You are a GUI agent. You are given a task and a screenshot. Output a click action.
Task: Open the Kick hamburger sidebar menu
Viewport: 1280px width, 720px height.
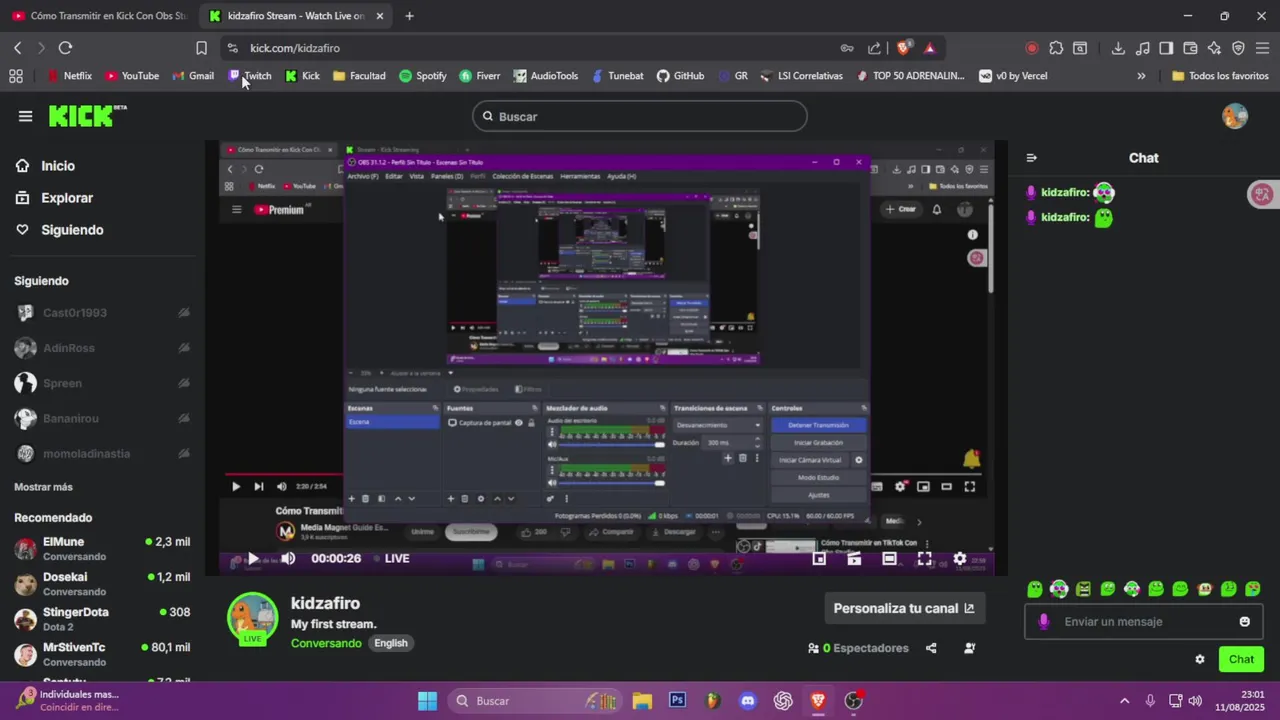[25, 116]
